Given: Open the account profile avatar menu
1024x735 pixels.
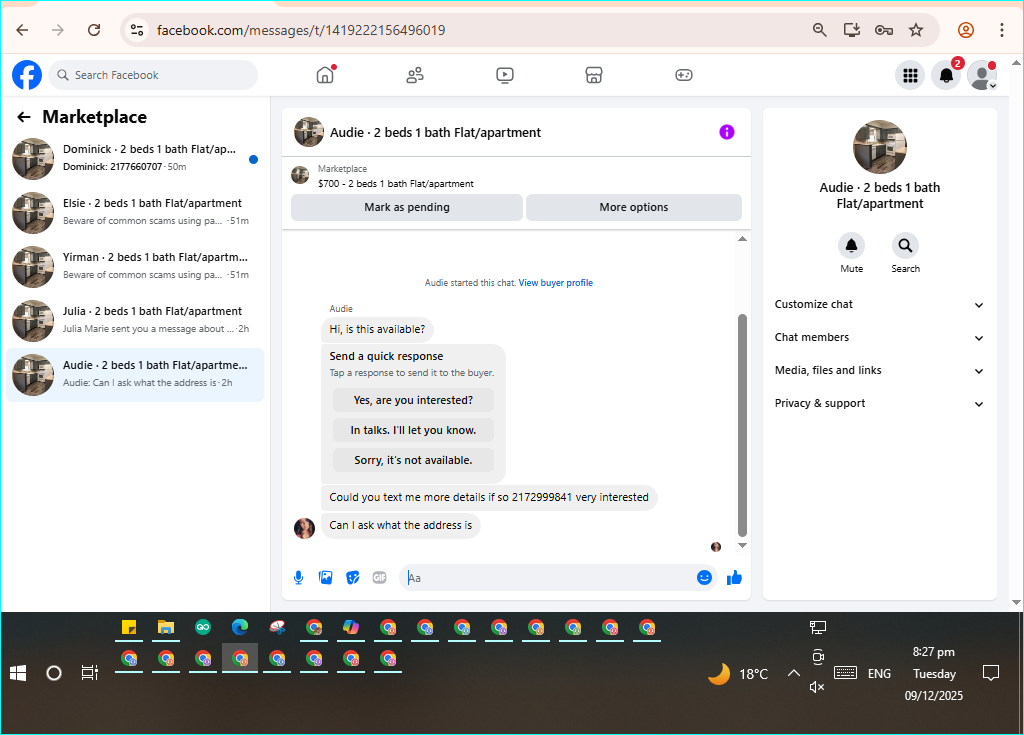Looking at the screenshot, I should pos(982,76).
